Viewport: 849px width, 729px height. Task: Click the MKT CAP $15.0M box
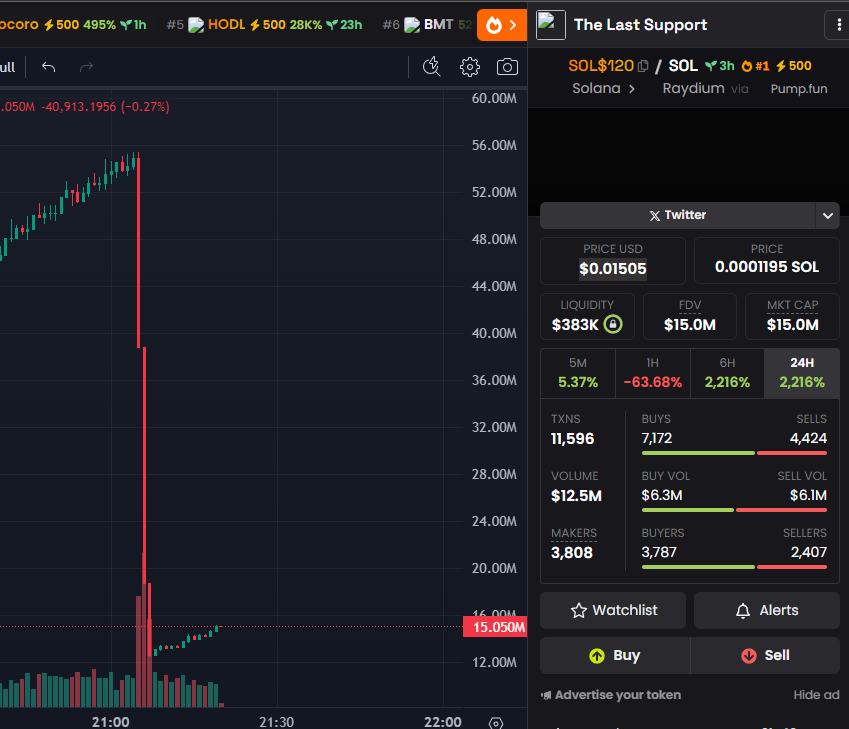click(792, 316)
